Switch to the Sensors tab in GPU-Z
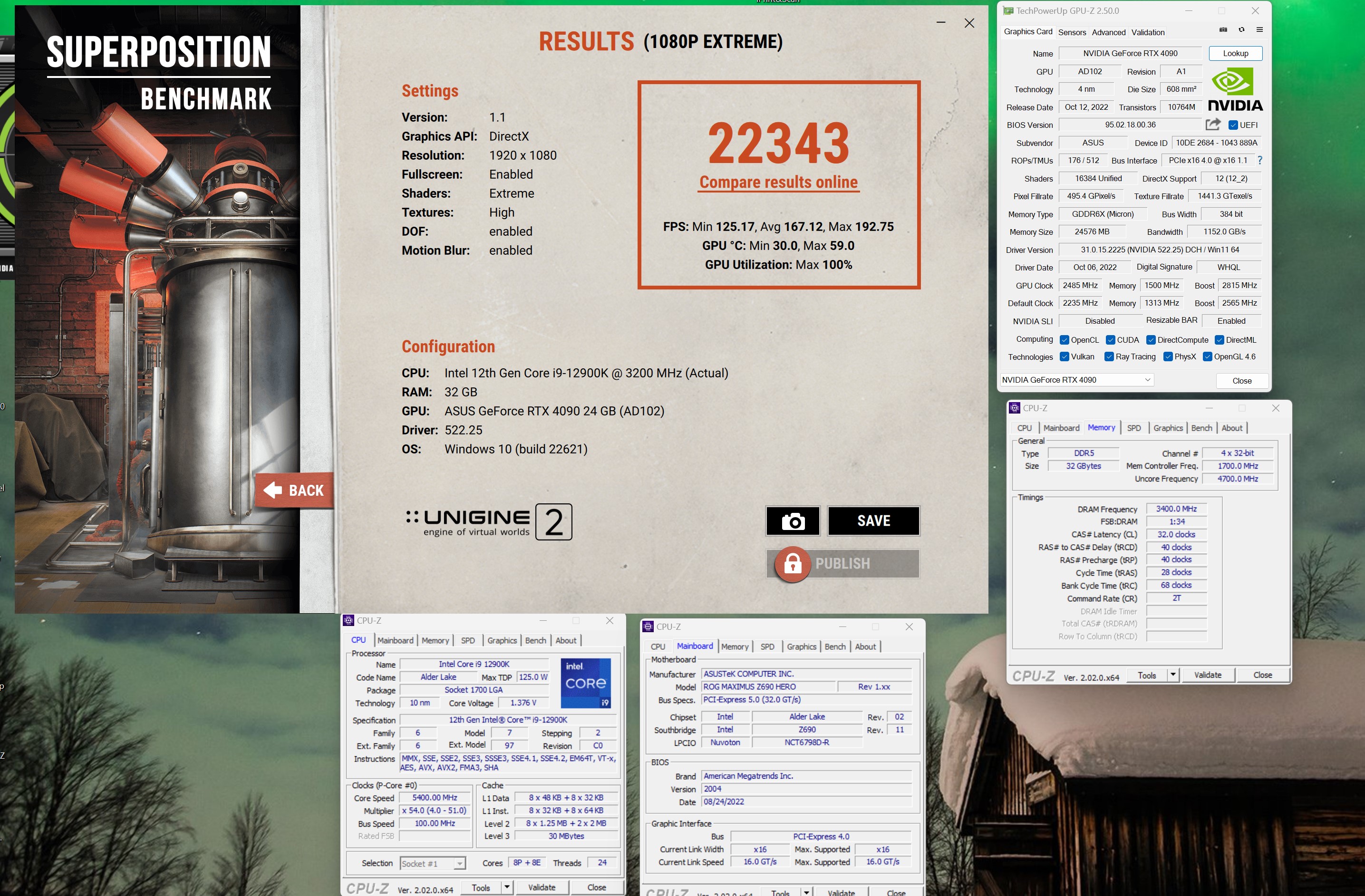The height and width of the screenshot is (896, 1365). (1072, 32)
